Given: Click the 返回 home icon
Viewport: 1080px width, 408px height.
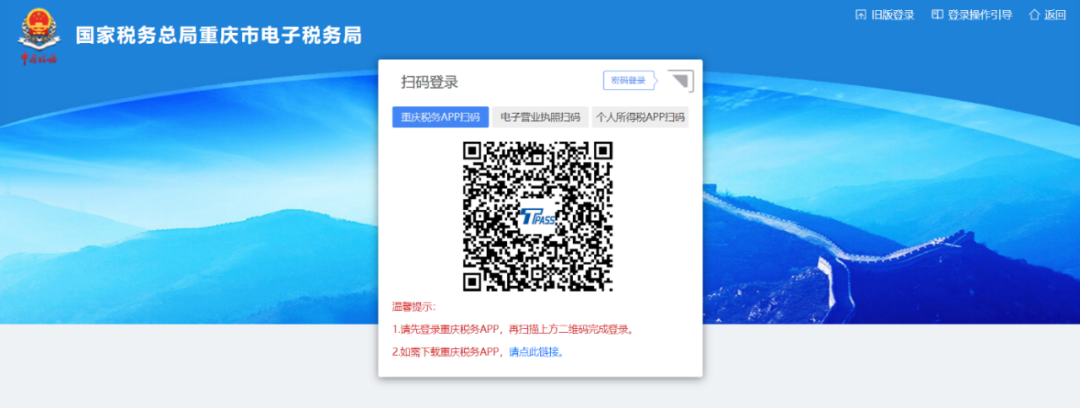Looking at the screenshot, I should (1034, 15).
